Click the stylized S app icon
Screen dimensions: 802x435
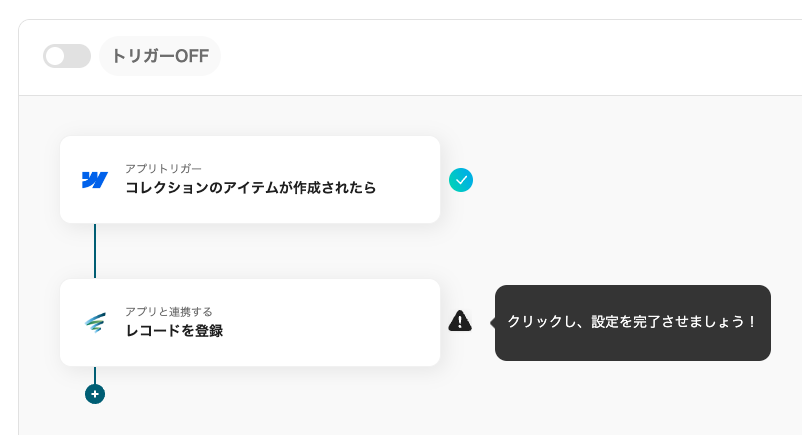(95, 323)
